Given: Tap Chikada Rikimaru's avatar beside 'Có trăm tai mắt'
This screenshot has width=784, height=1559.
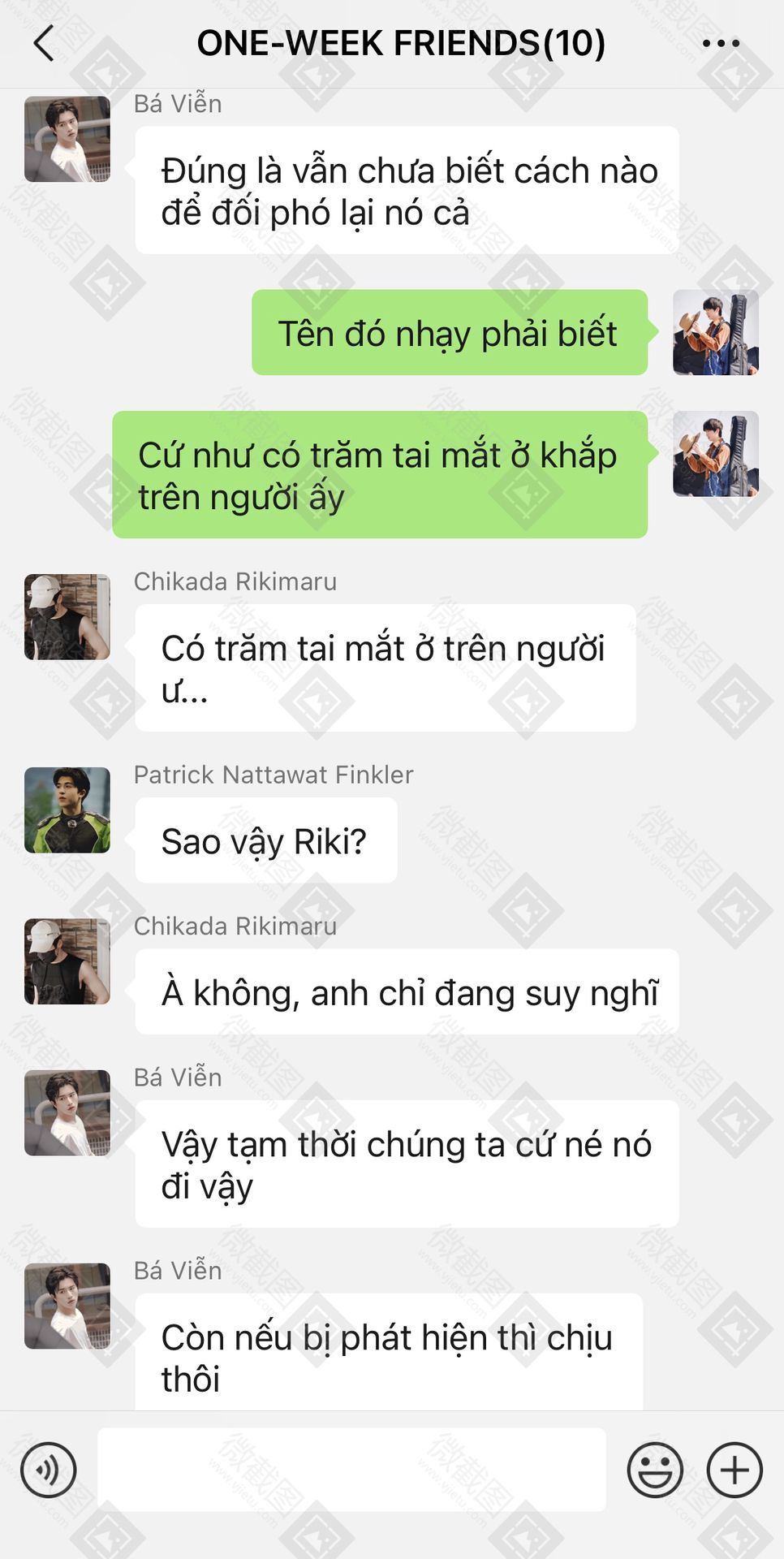Looking at the screenshot, I should click(67, 617).
